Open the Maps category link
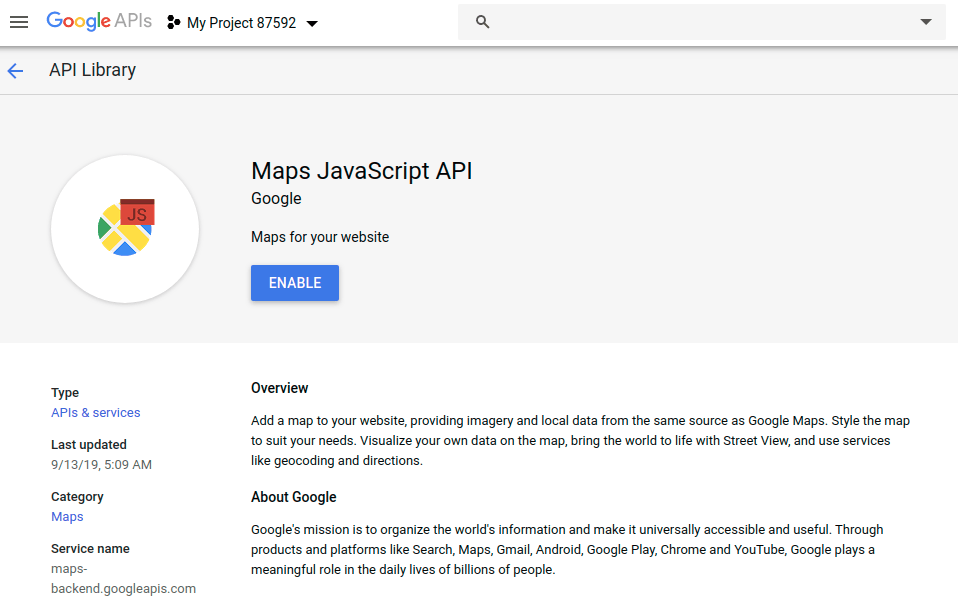958x616 pixels. tap(67, 516)
